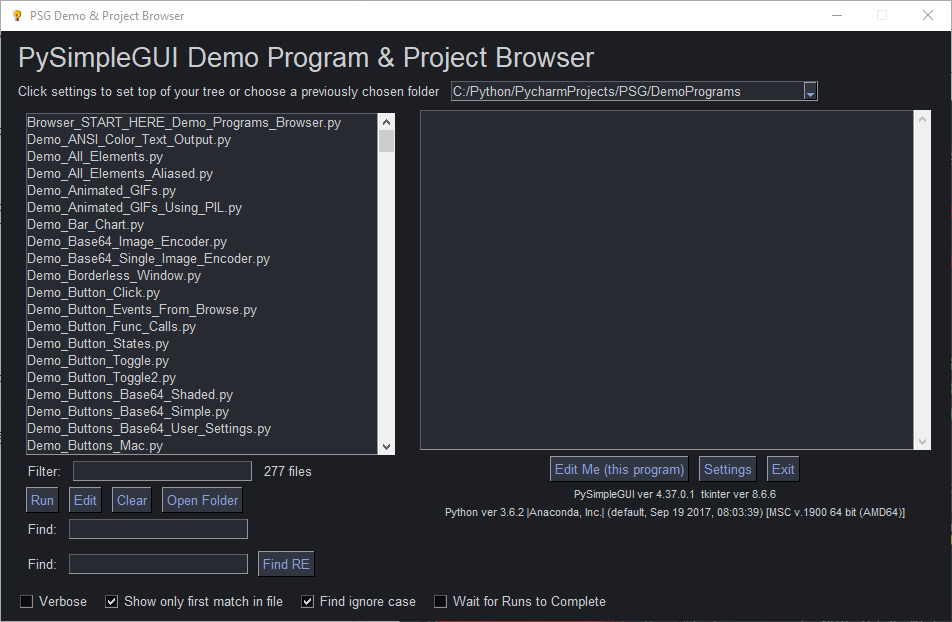Select Demo_All_Elements.py in the file list
Image resolution: width=952 pixels, height=622 pixels.
tap(95, 157)
